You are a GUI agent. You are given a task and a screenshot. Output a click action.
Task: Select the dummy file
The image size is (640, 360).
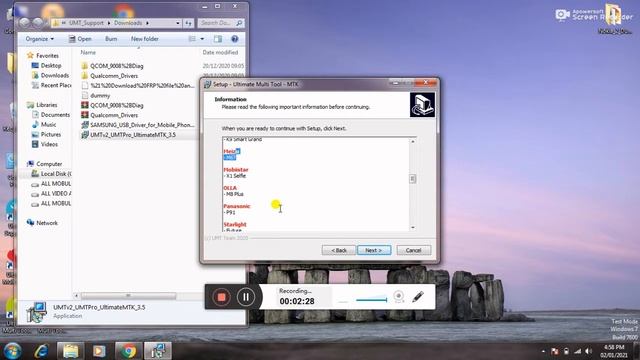(100, 95)
